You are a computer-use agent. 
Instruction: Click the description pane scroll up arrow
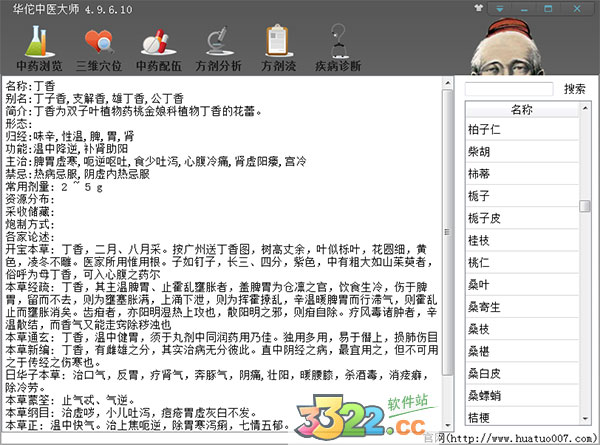tap(447, 82)
